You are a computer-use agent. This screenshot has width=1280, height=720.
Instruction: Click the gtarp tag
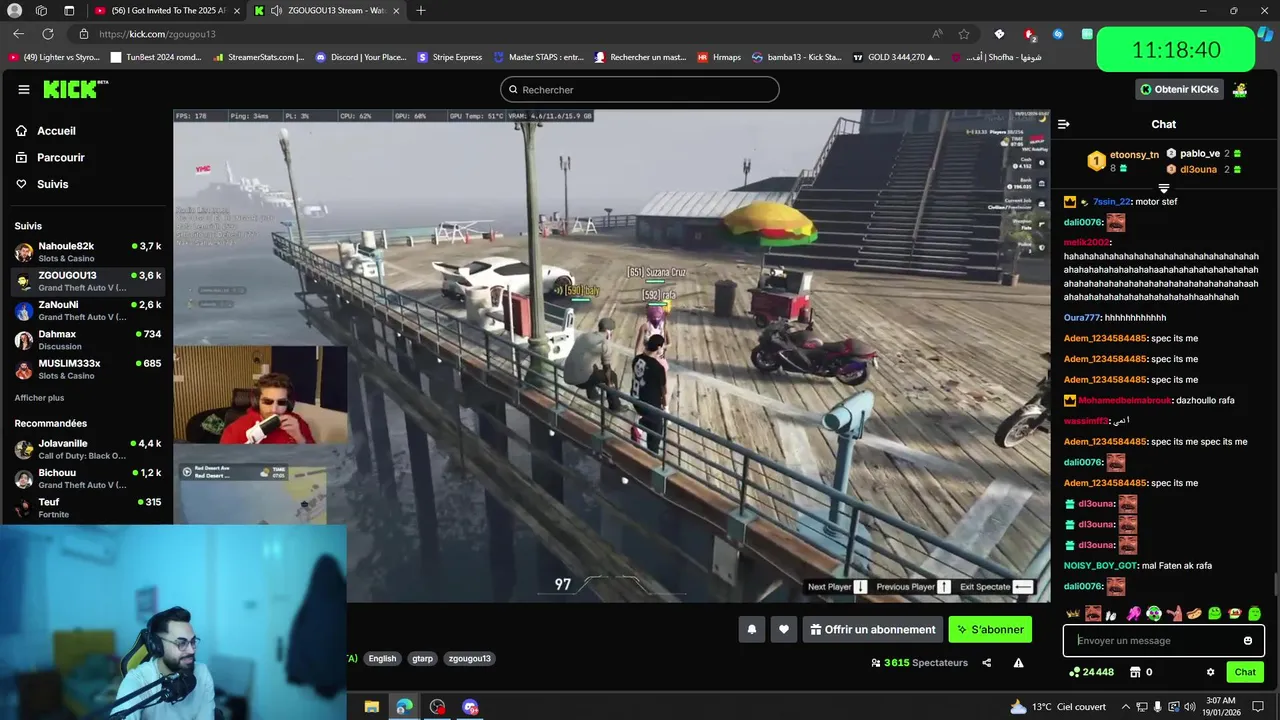click(x=423, y=659)
